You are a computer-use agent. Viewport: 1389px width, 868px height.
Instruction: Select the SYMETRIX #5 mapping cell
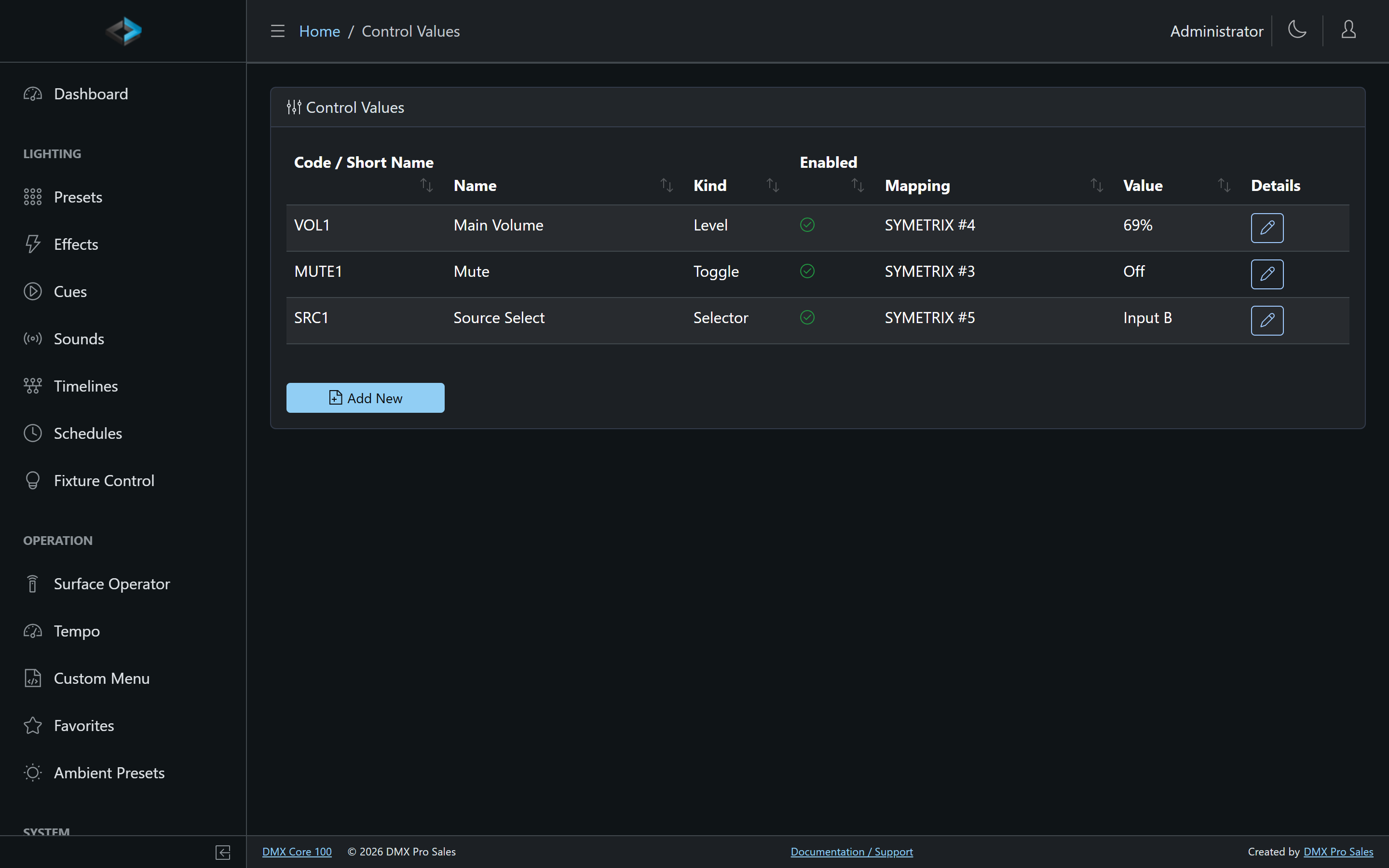[x=929, y=317]
